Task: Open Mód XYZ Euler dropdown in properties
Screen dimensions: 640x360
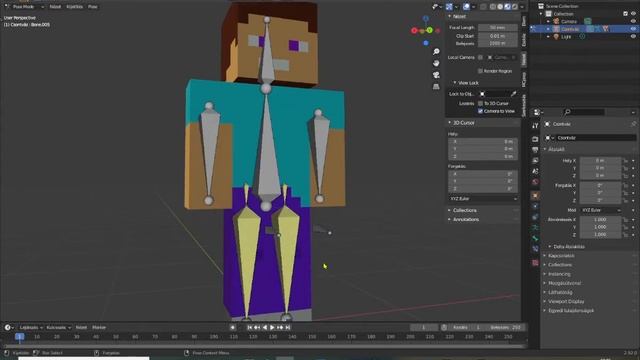Action: point(600,210)
